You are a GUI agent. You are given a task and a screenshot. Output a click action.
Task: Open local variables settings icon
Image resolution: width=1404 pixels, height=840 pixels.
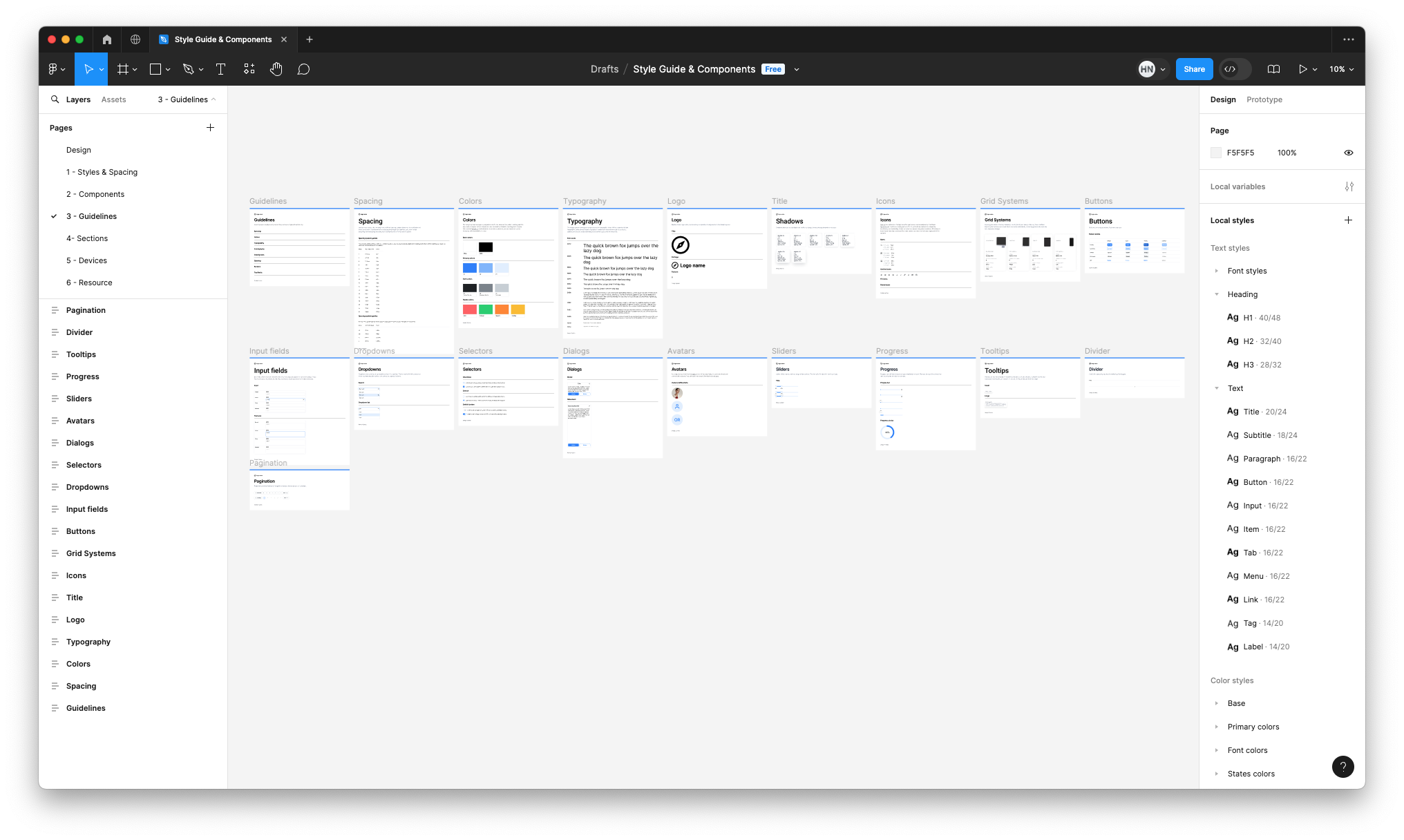coord(1349,187)
